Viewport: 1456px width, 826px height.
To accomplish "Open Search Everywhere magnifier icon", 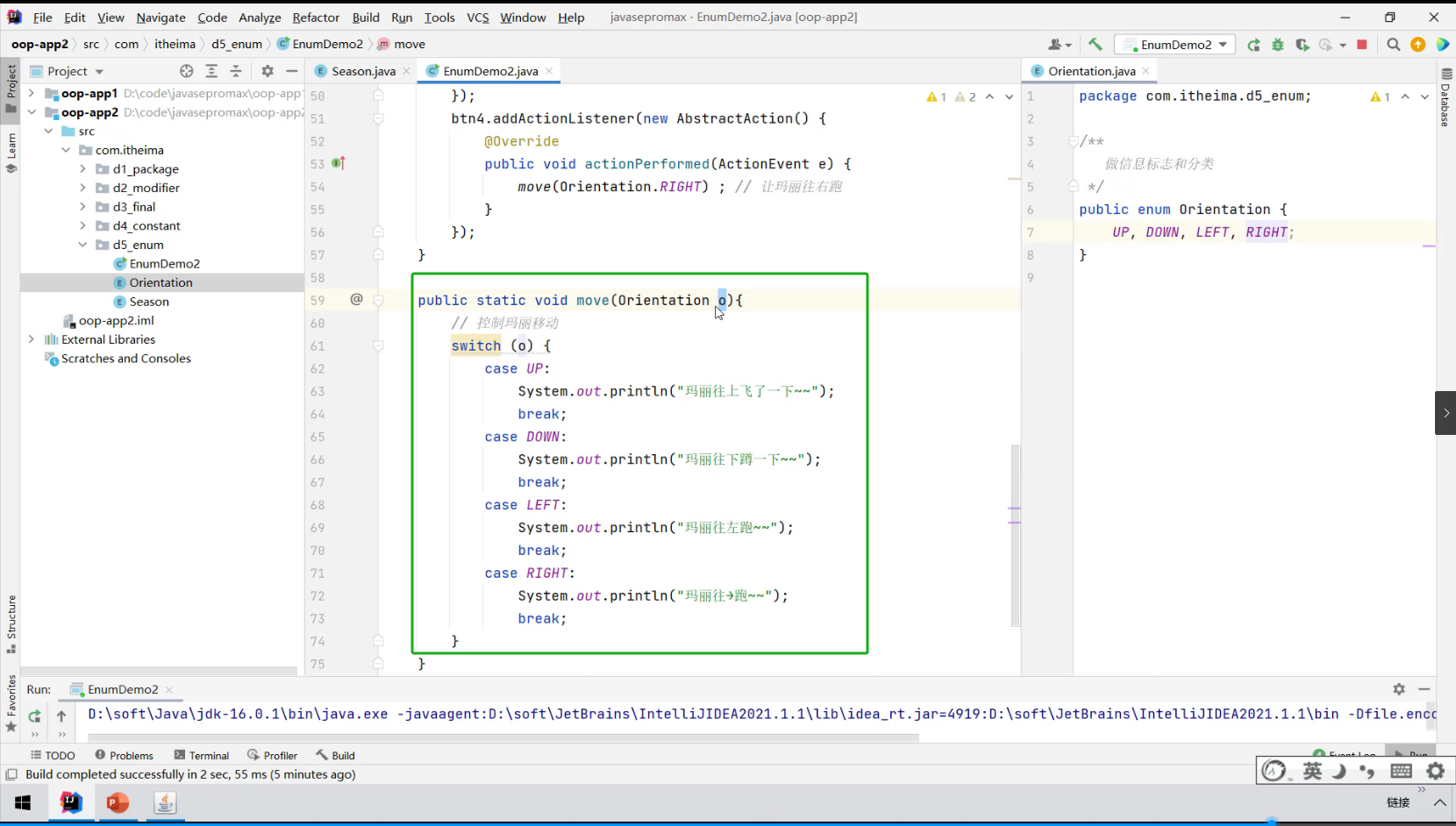I will (x=1393, y=45).
